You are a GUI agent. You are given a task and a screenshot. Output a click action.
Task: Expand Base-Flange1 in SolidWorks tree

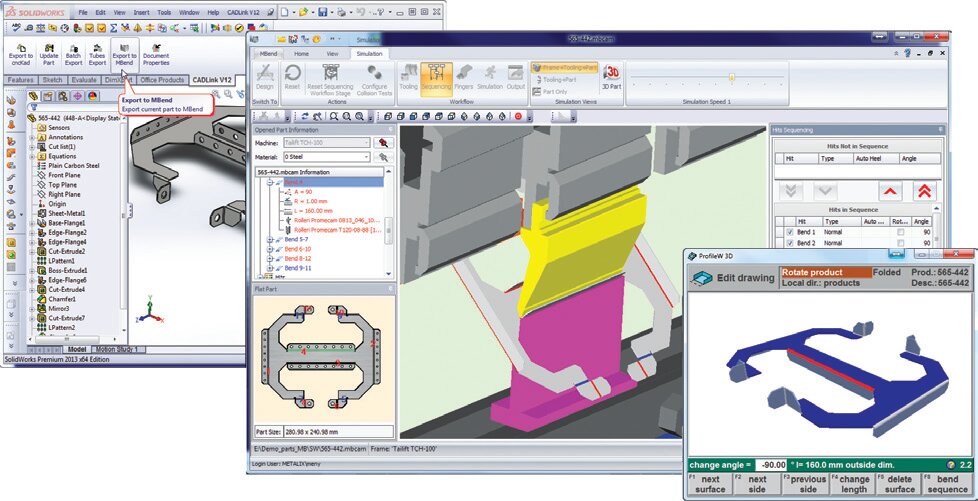32,223
